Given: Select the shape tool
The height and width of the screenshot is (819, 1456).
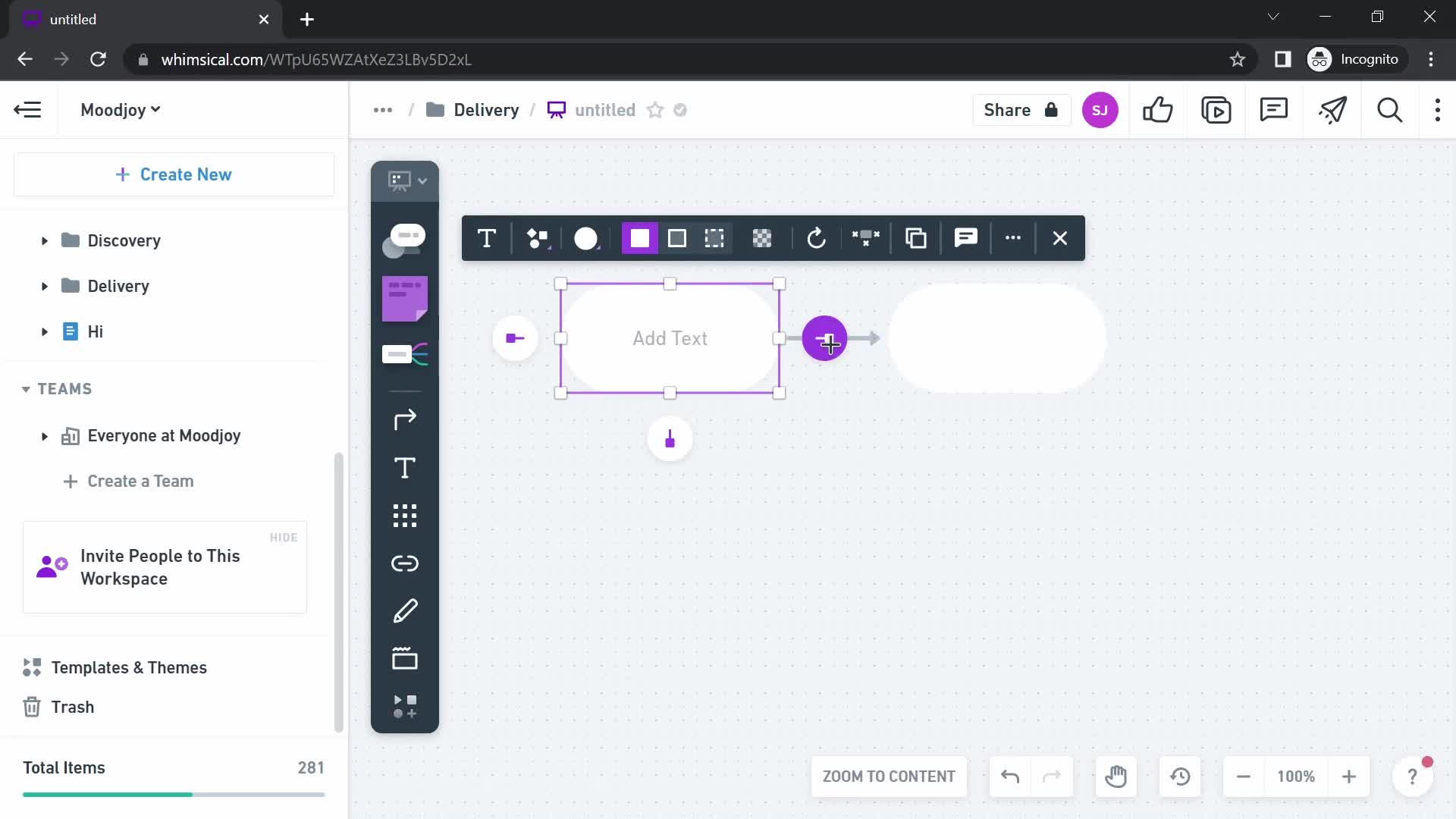Looking at the screenshot, I should tap(404, 240).
